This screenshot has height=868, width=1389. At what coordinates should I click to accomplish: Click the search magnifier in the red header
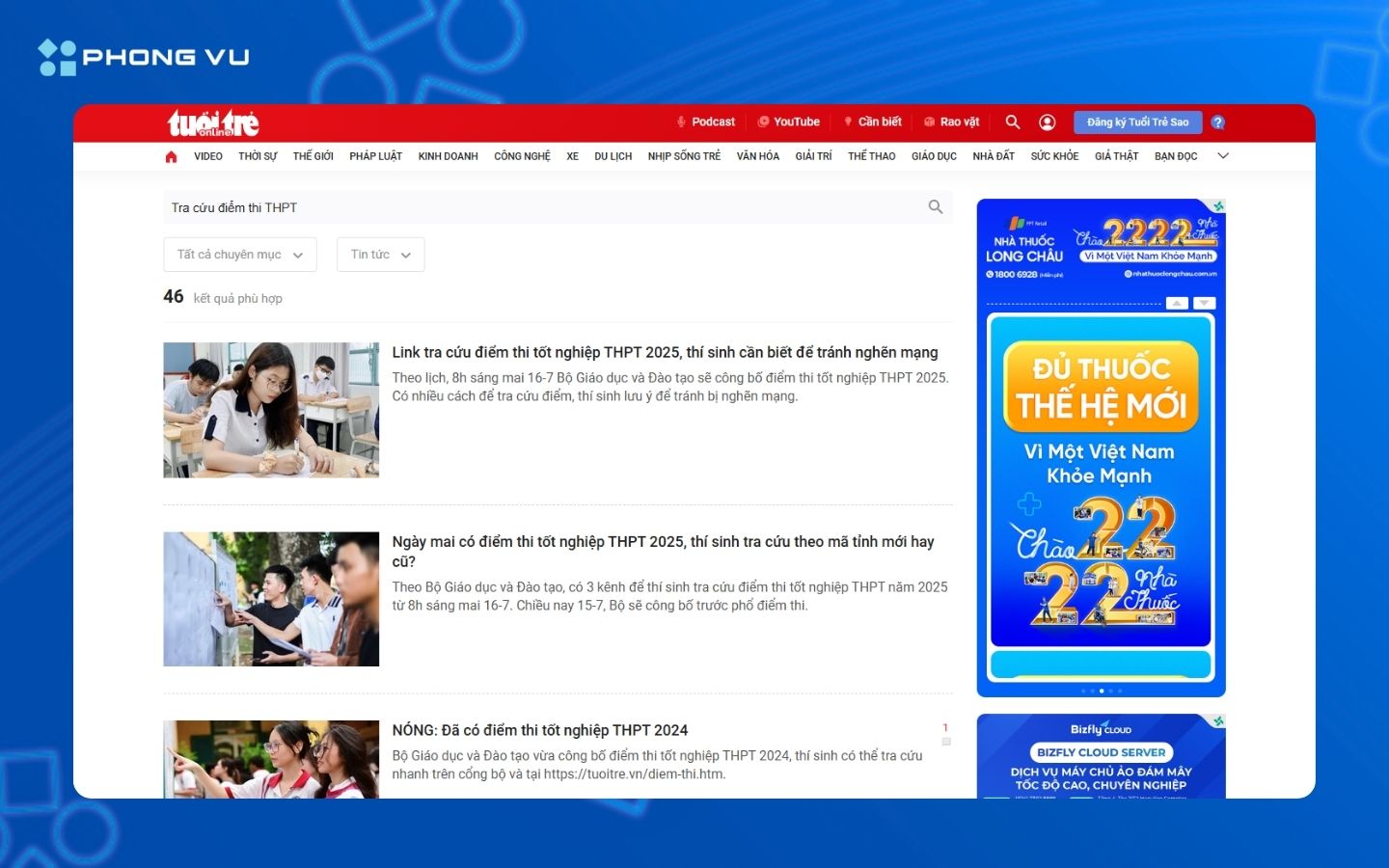(x=1012, y=122)
